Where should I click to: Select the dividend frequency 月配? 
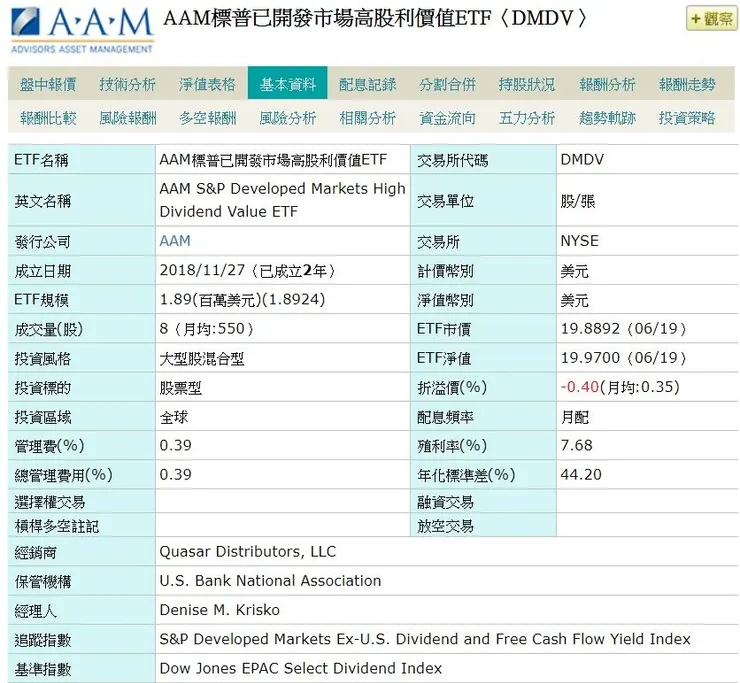click(575, 417)
